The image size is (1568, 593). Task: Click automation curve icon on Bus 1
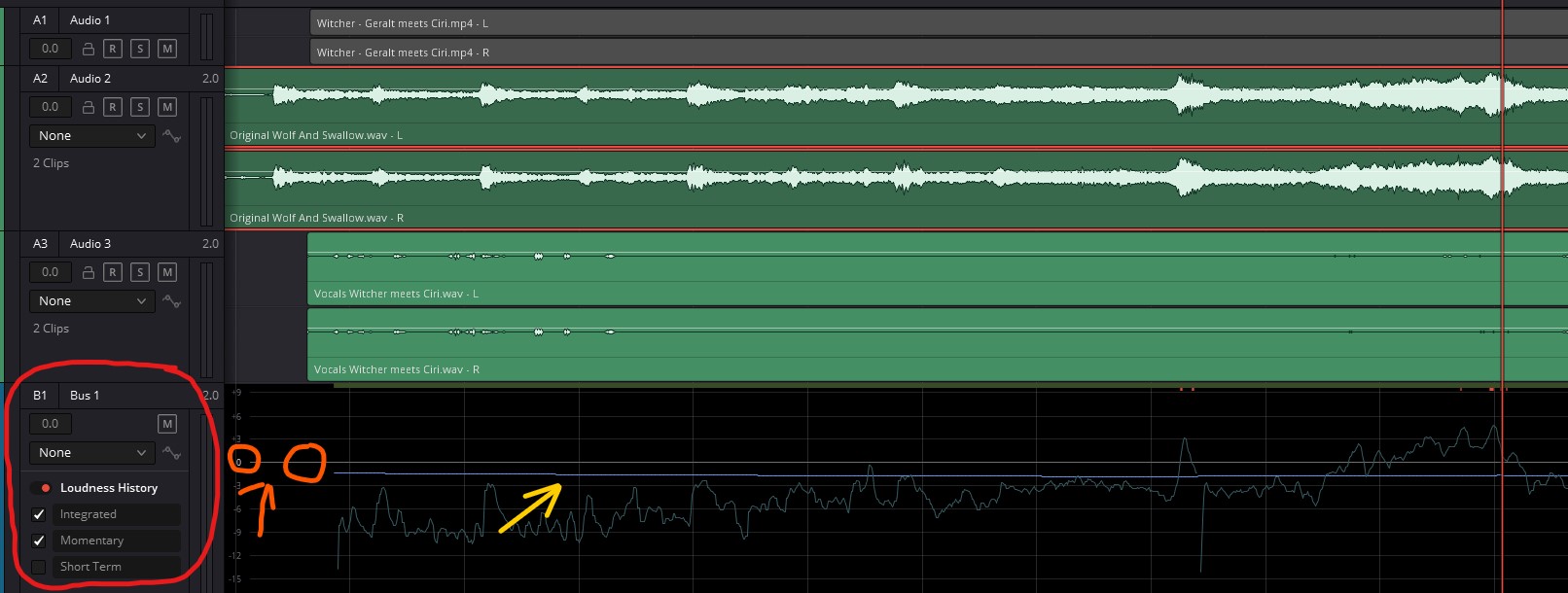pyautogui.click(x=172, y=453)
